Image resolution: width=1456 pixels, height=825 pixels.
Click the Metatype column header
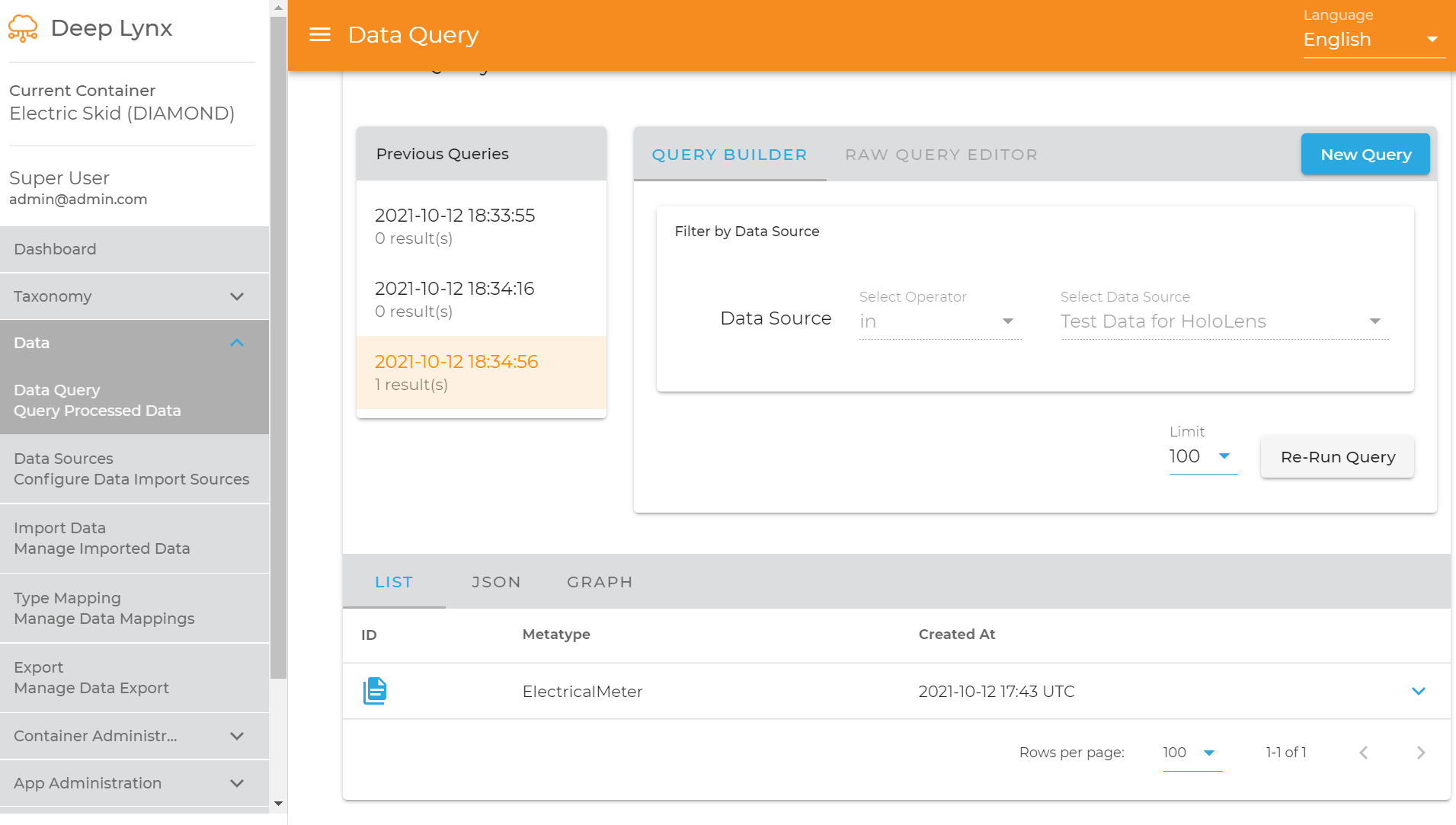coord(556,635)
